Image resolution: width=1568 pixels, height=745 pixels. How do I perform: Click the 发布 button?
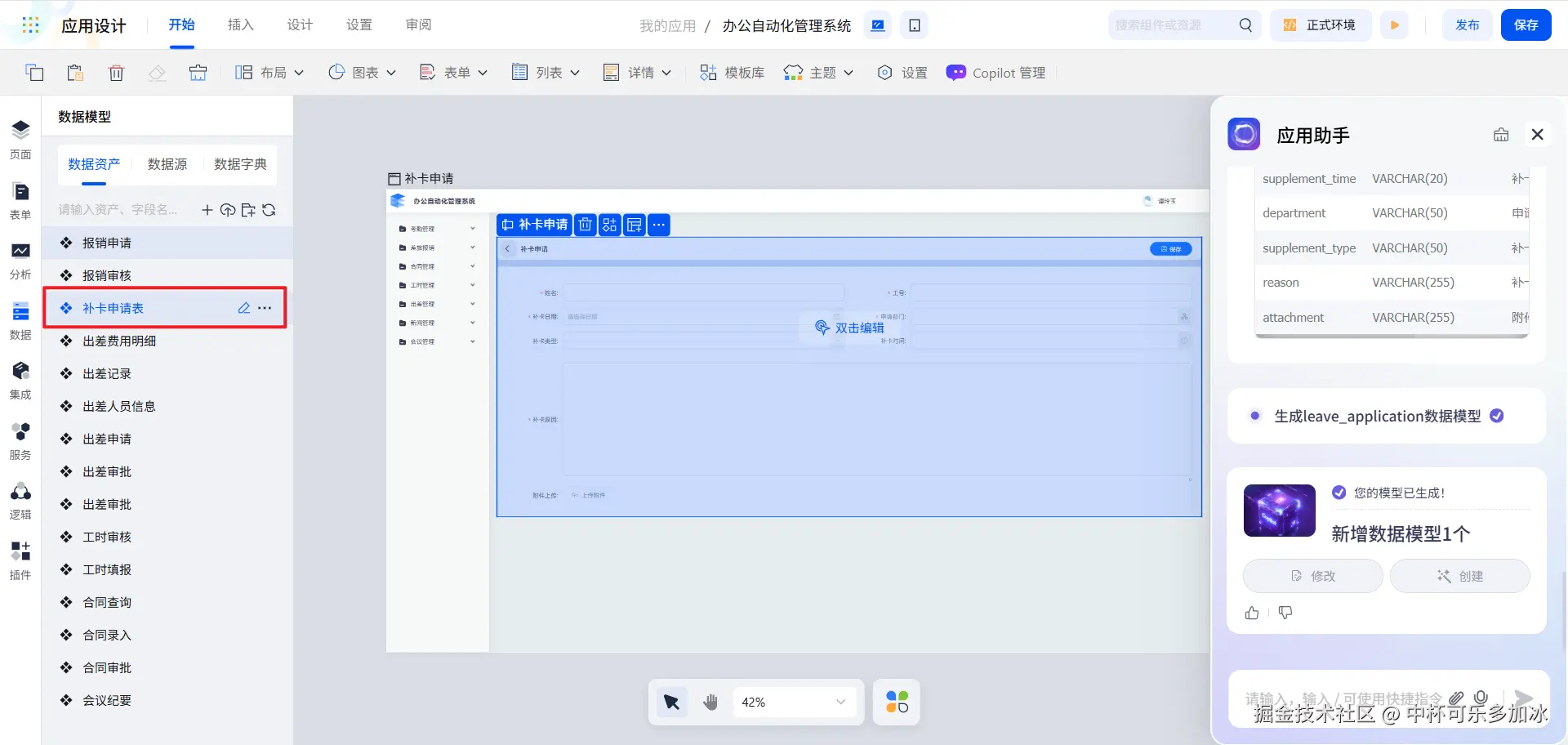click(1467, 25)
